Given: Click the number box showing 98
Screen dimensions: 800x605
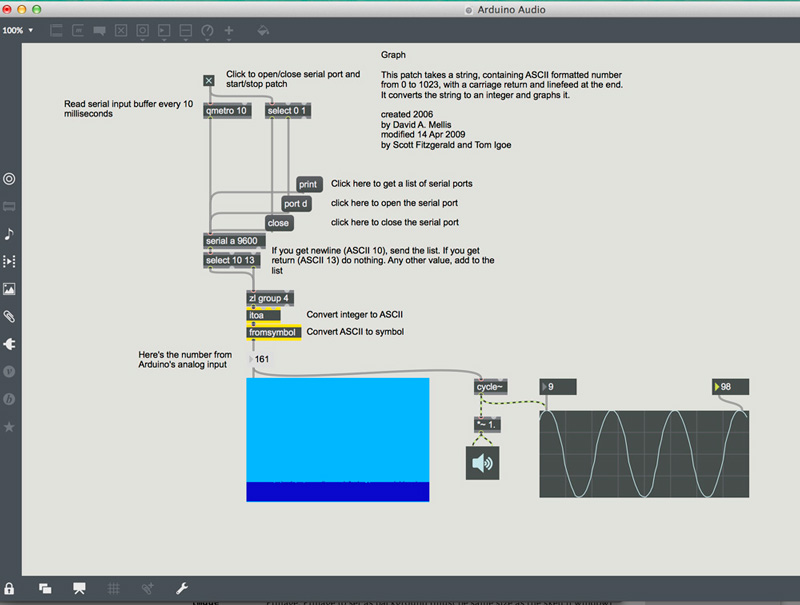Looking at the screenshot, I should coord(731,387).
